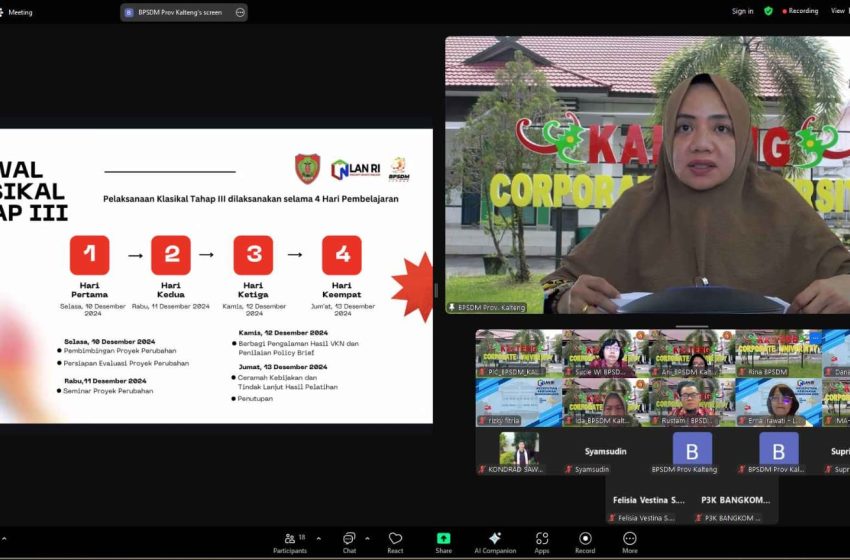Click rizky fitria's muted microphone icon
The width and height of the screenshot is (850, 560).
(482, 421)
